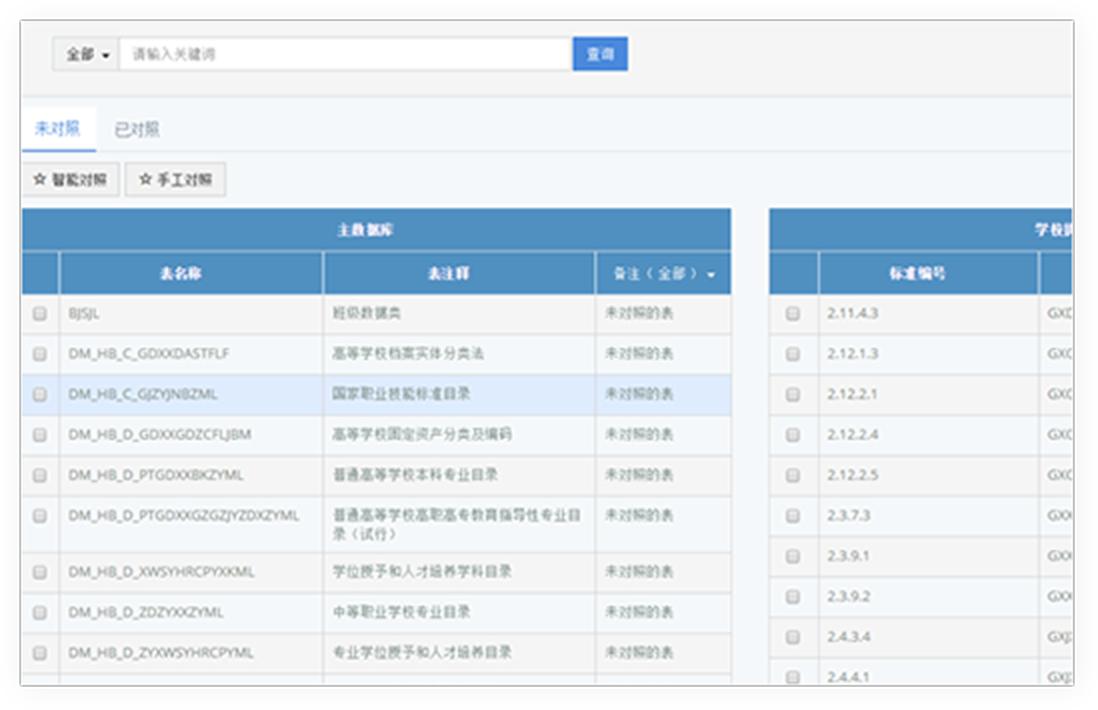
Task: Click the 表名称 column header
Action: tap(191, 274)
